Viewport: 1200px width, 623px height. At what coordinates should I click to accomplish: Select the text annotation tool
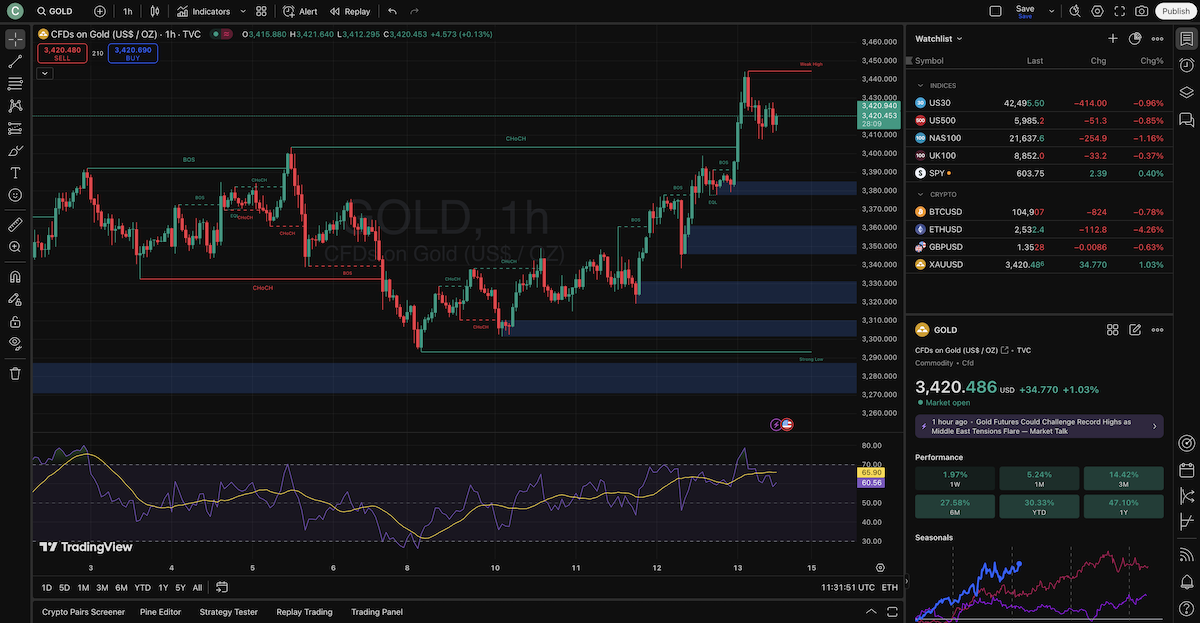point(14,172)
